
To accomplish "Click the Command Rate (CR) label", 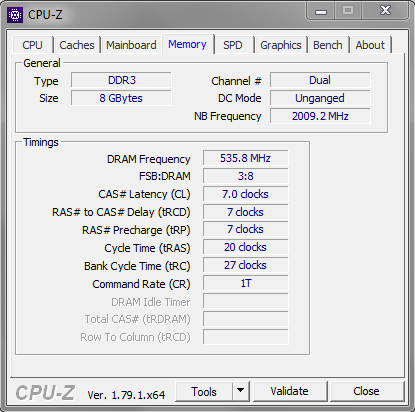I will click(141, 284).
